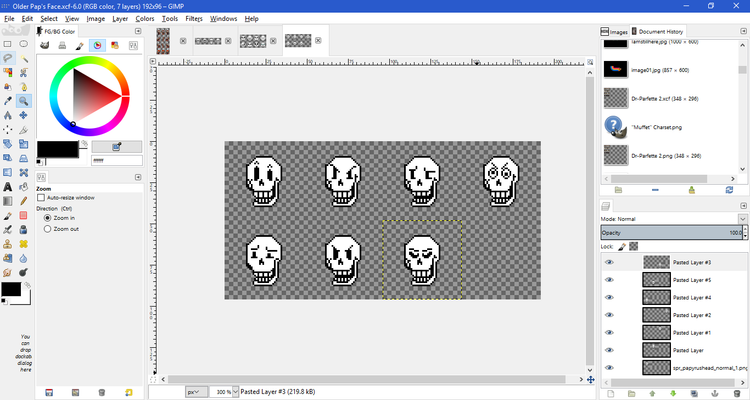Open the File menu
The image size is (750, 400).
click(x=9, y=19)
